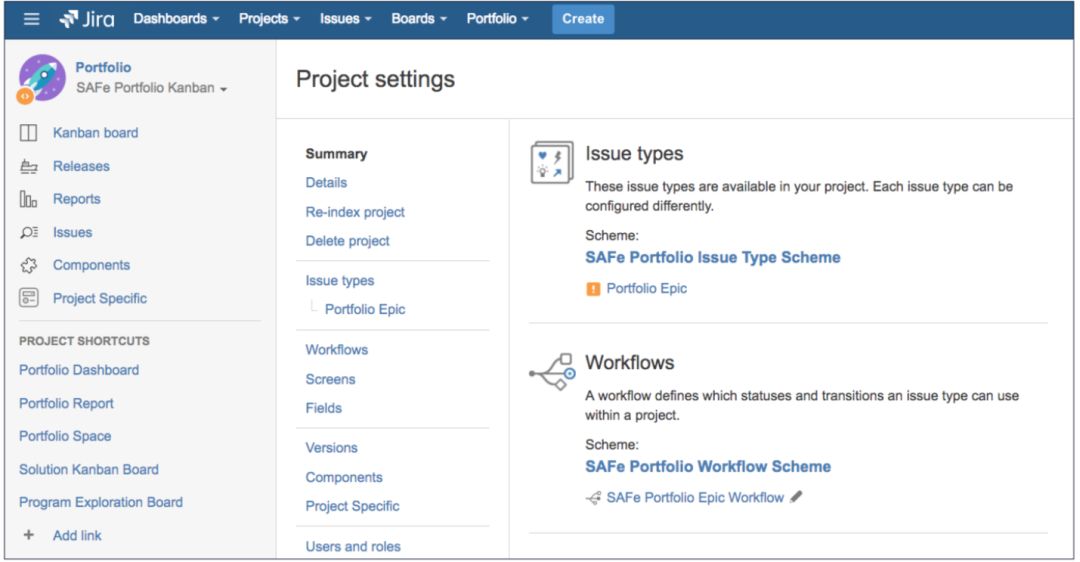Viewport: 1080px width, 562px height.
Task: Select Versions in settings navigation
Action: [x=331, y=448]
